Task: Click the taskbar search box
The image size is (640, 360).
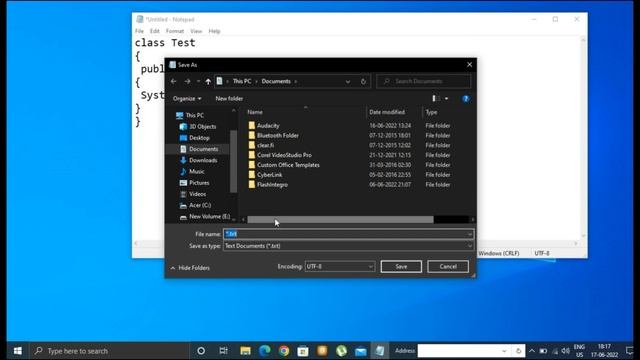Action: point(109,351)
